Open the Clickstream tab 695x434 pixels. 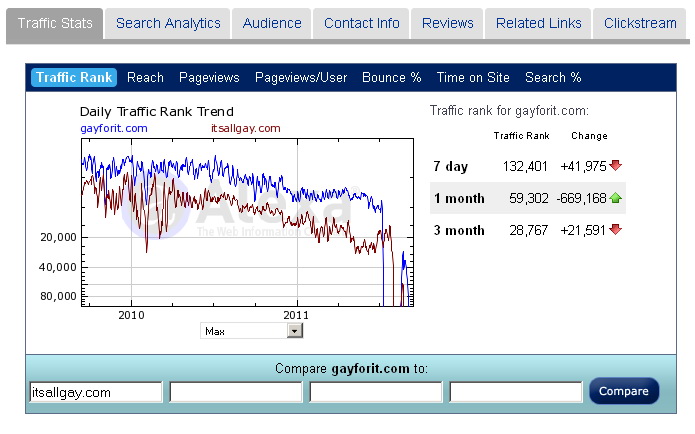click(x=640, y=23)
